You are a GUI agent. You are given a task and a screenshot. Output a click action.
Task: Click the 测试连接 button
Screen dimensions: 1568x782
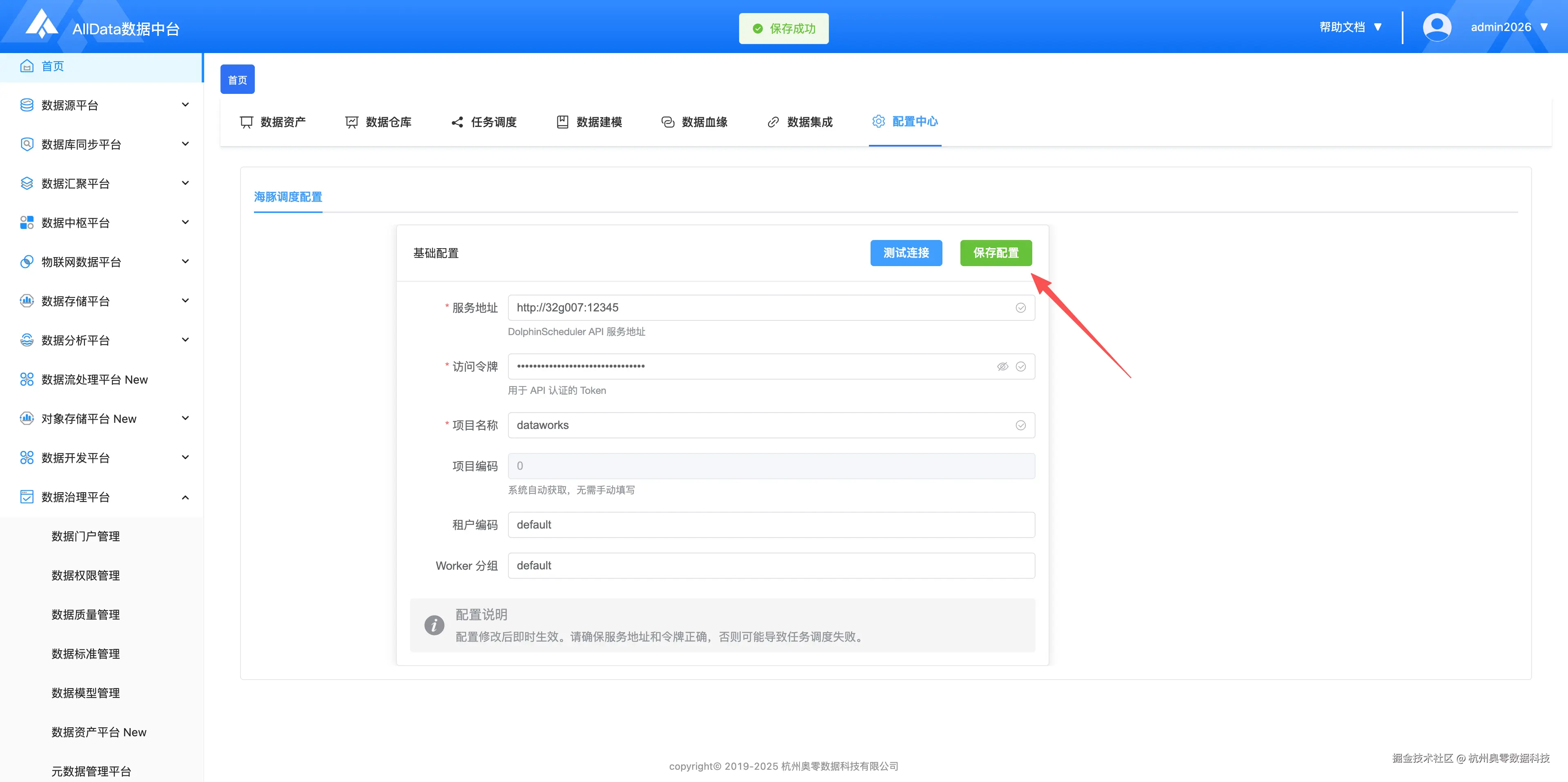click(906, 253)
